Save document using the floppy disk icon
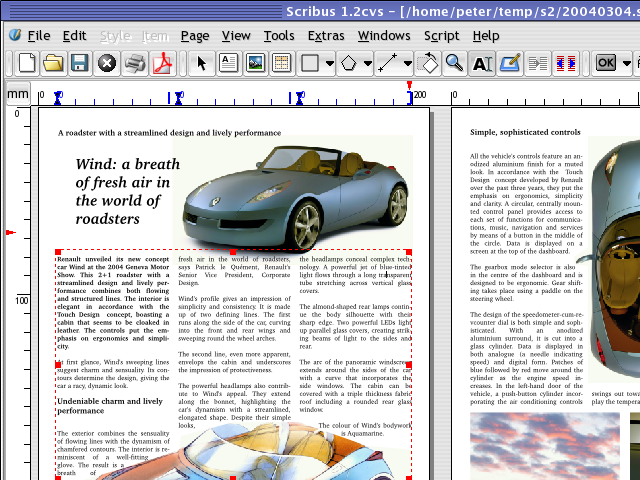Image resolution: width=640 pixels, height=480 pixels. tap(79, 63)
